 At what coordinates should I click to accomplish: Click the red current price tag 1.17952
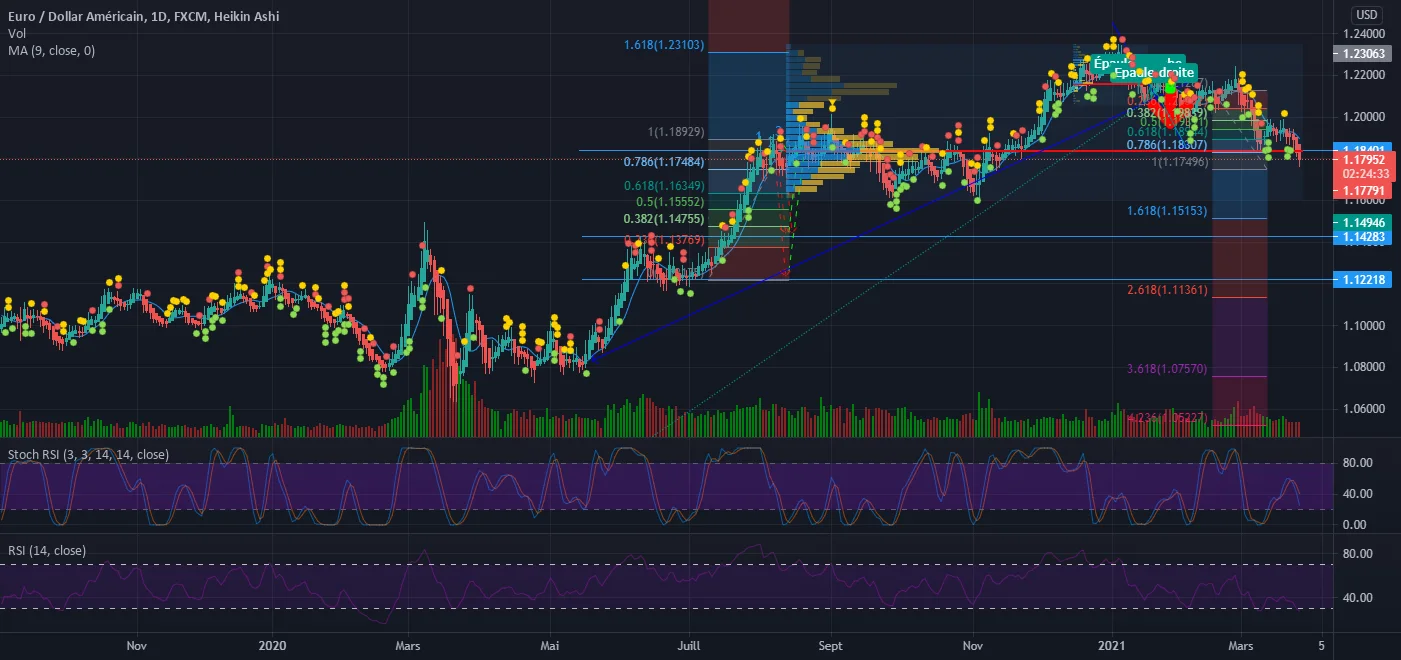click(1365, 158)
